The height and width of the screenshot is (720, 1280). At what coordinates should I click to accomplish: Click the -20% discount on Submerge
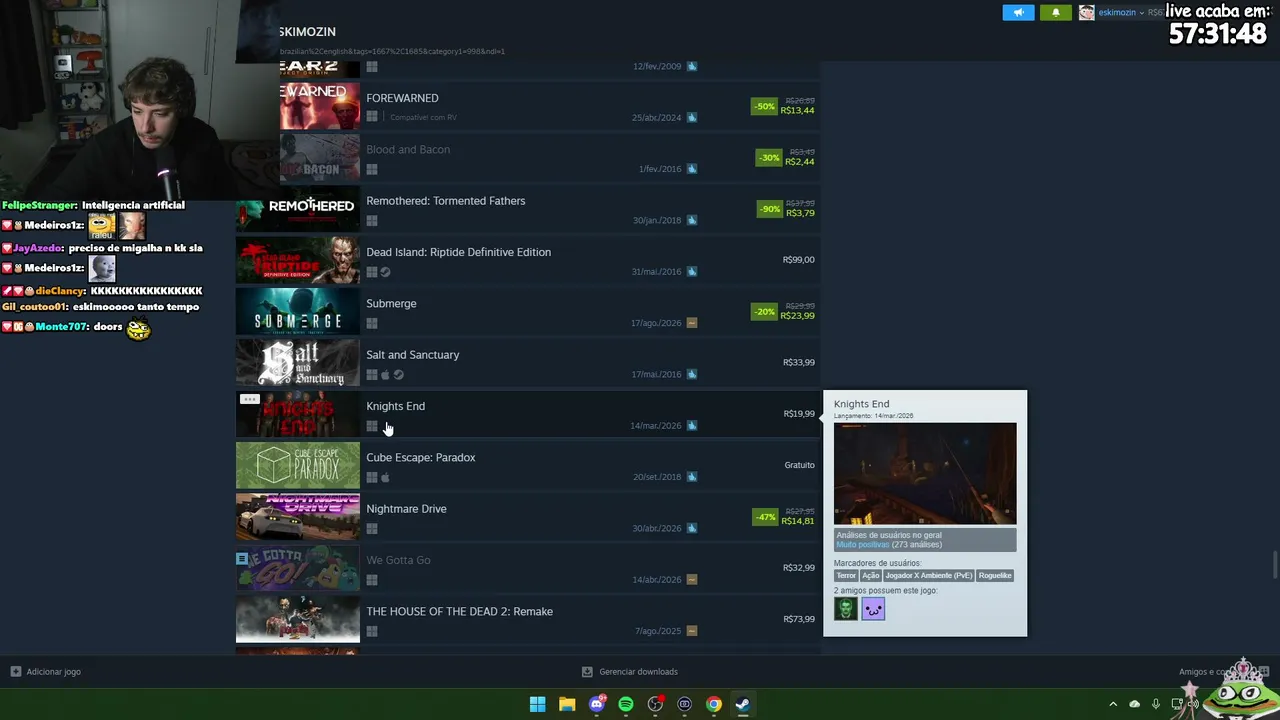764,311
